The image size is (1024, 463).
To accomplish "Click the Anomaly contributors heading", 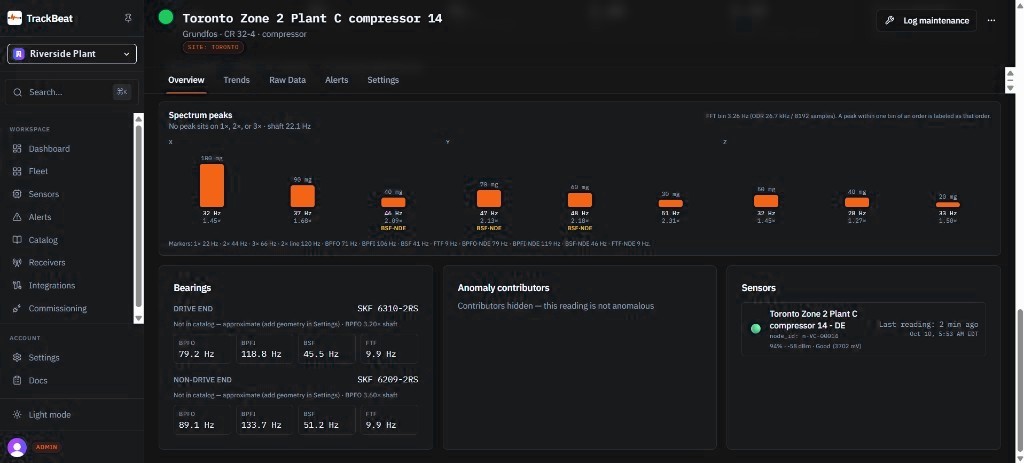I will [x=504, y=287].
